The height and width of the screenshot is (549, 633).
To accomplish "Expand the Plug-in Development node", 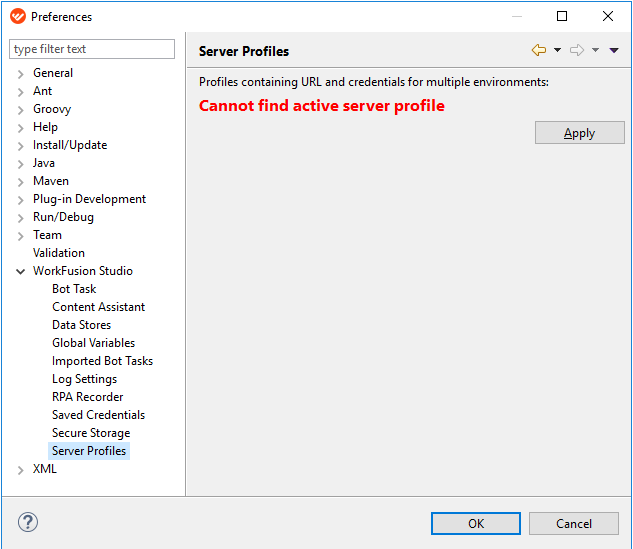I will (21, 200).
